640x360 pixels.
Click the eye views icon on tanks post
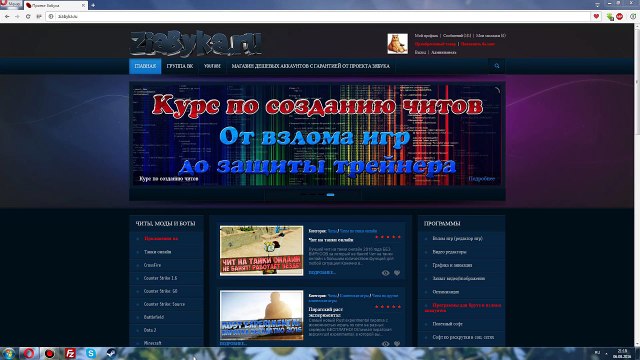385,273
